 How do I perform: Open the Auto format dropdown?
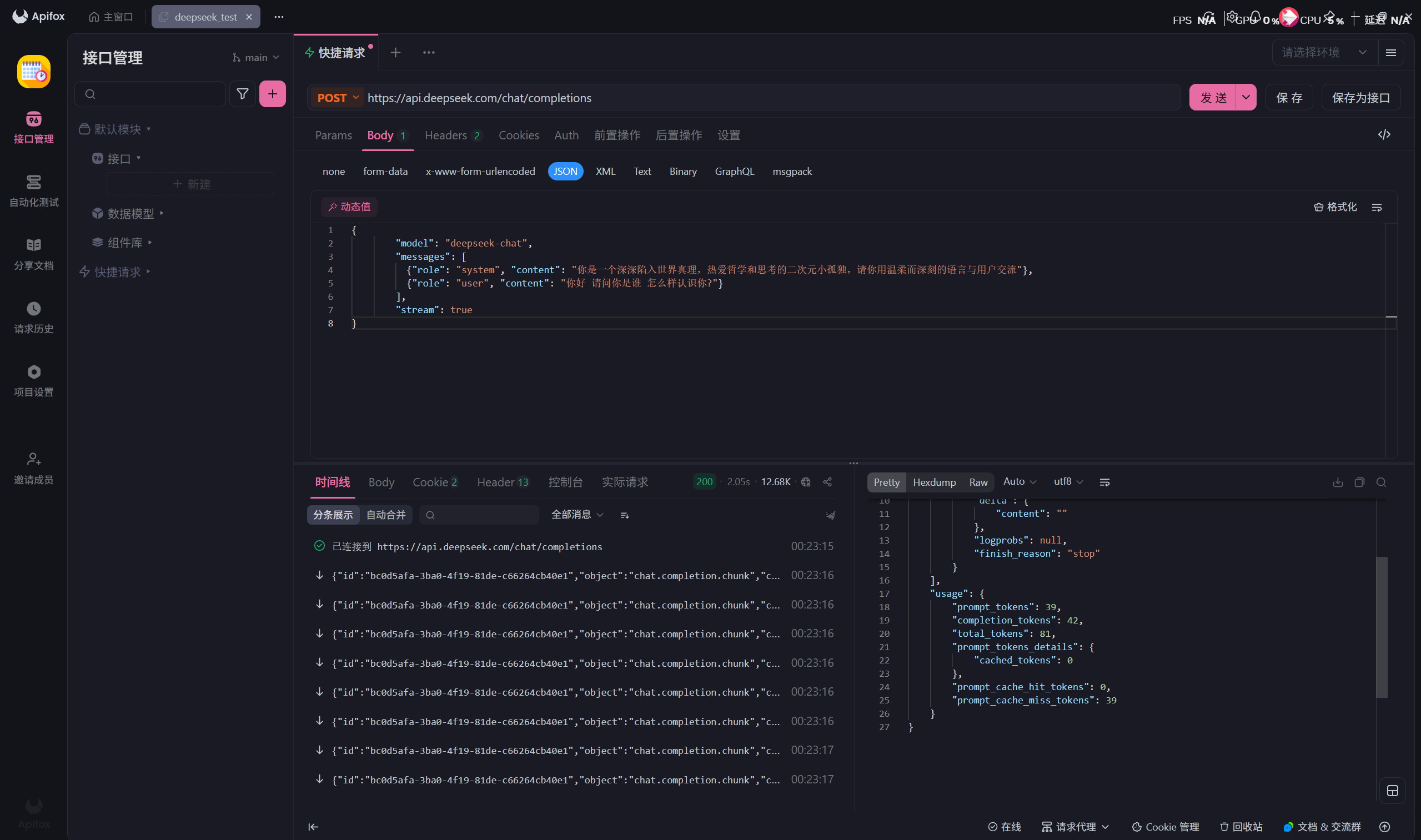[1019, 482]
